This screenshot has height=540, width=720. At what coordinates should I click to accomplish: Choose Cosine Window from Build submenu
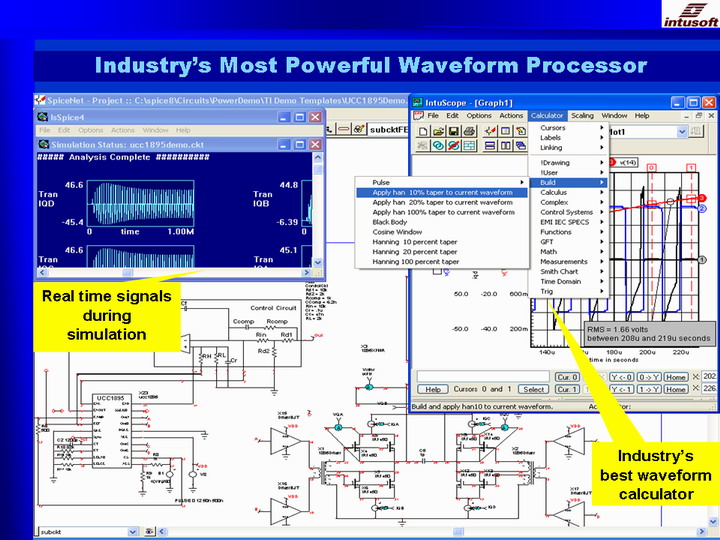click(442, 232)
